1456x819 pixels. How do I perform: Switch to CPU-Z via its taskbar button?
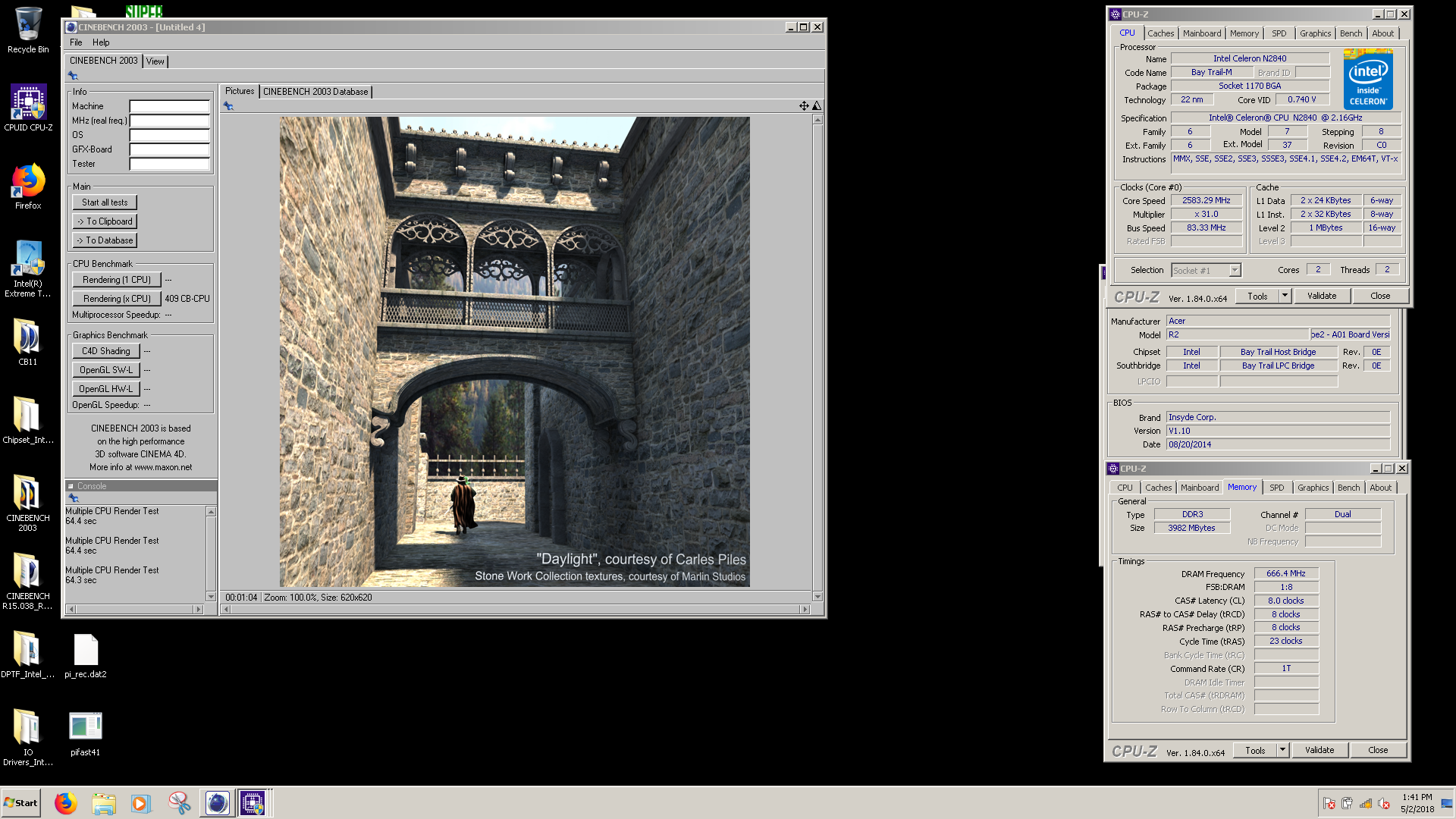click(x=253, y=803)
